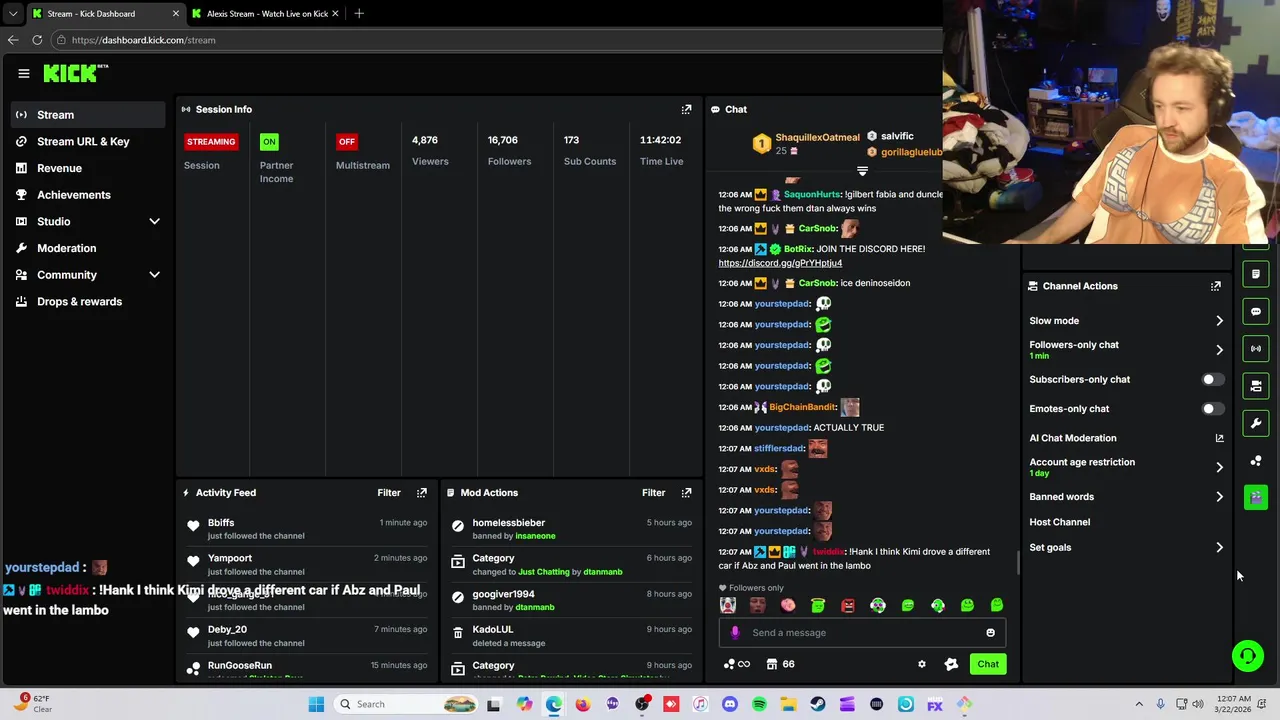1280x720 pixels.
Task: Click Bbiffs in Activity Feed
Action: 221,523
